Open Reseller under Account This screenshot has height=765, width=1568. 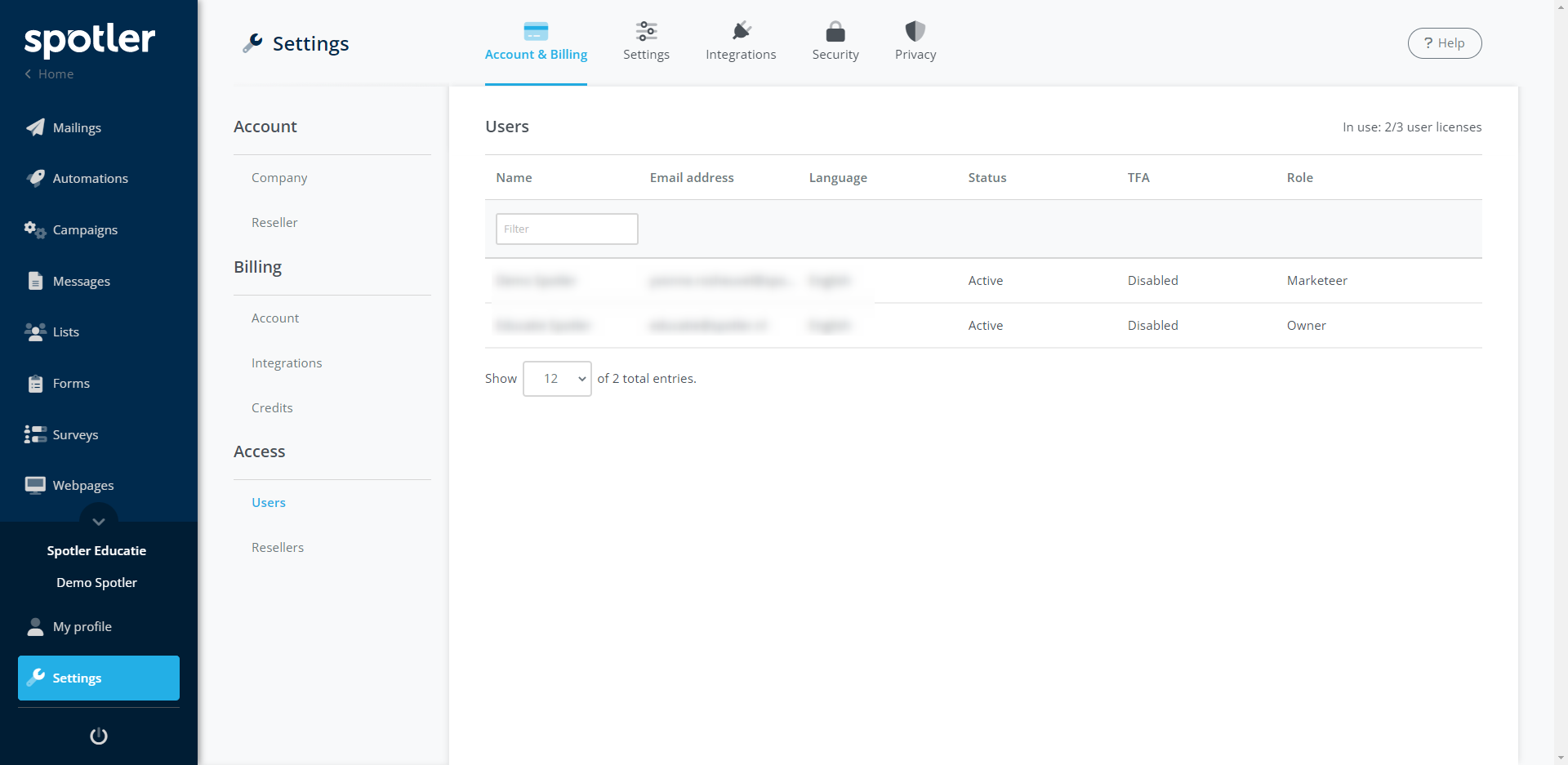274,223
